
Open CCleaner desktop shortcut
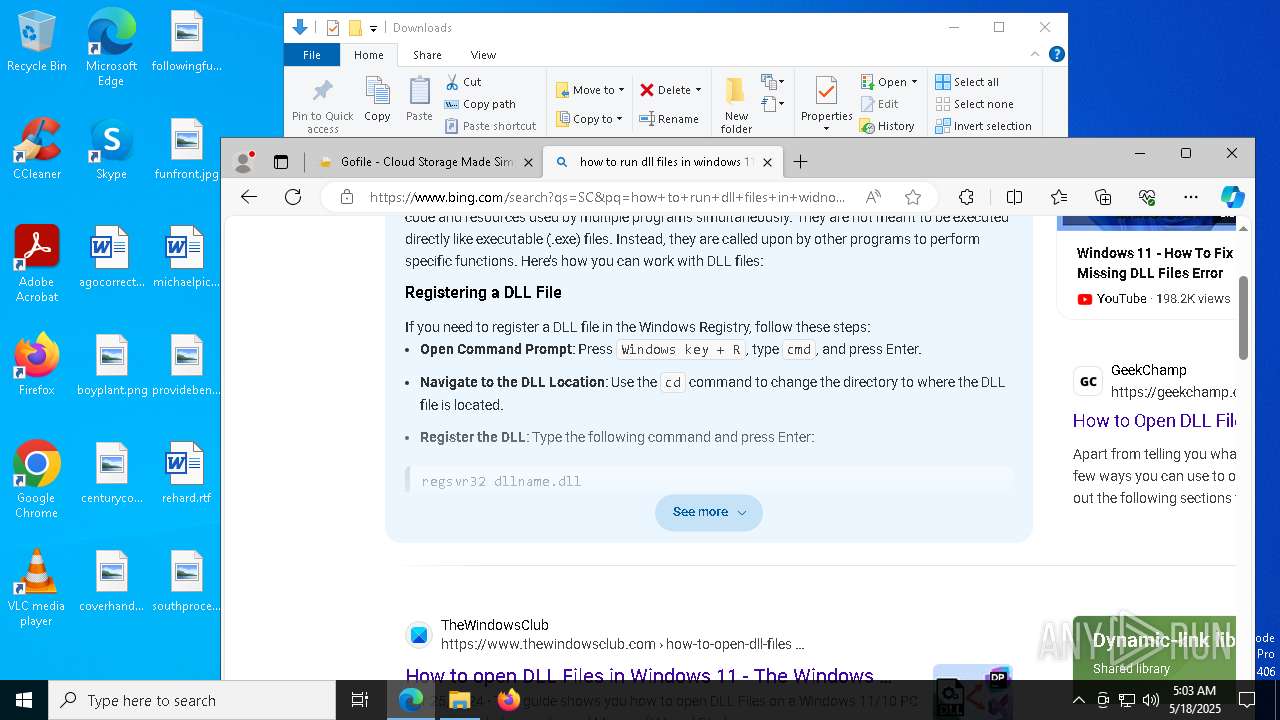point(36,149)
